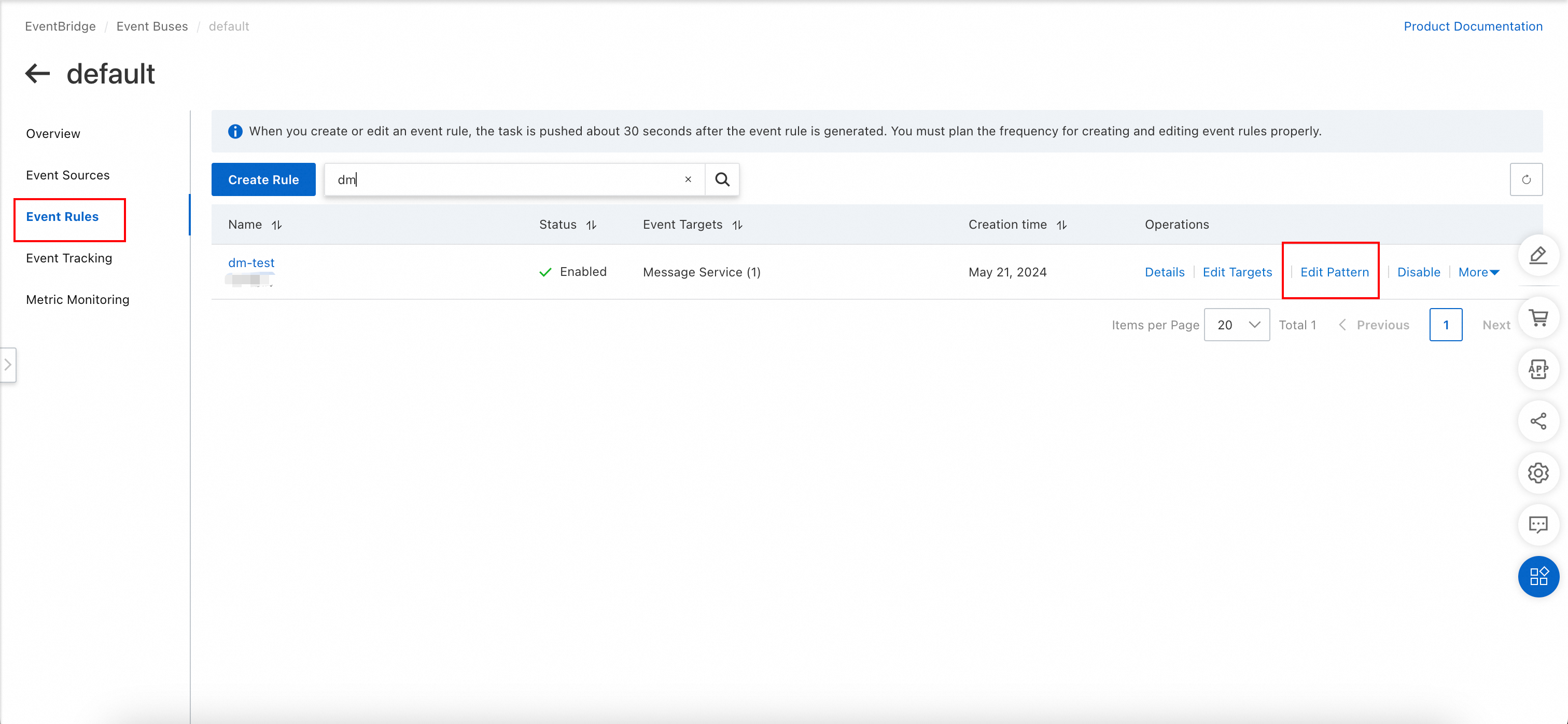Viewport: 1568px width, 724px height.
Task: Clear the search box with the X
Action: pos(688,179)
